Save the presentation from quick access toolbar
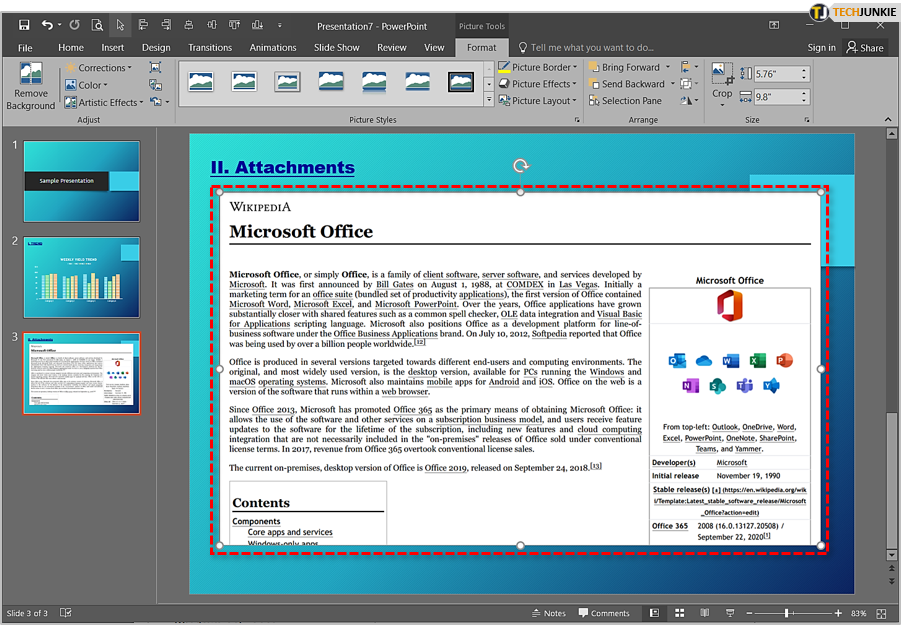Image resolution: width=904 pixels, height=625 pixels. 24,25
